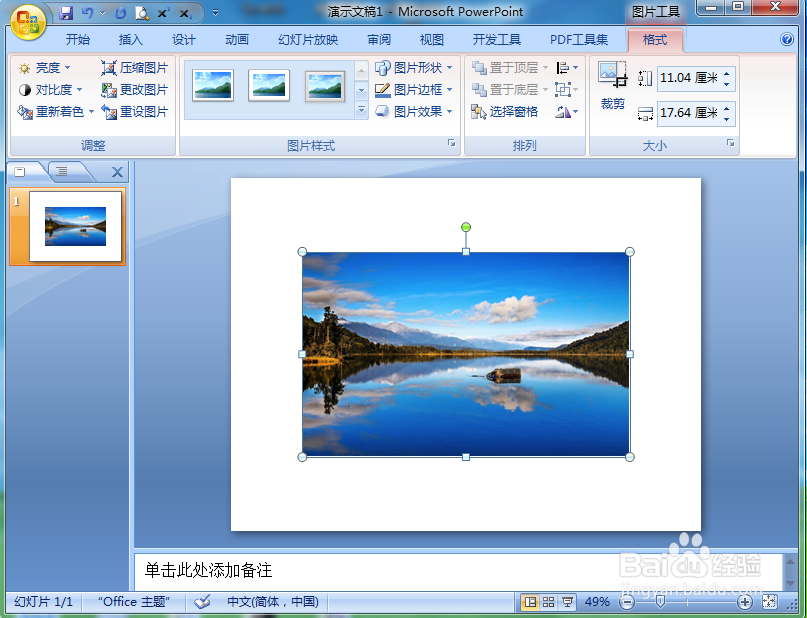This screenshot has height=618, width=807.
Task: Activate the 裁剪 crop tool
Action: [x=612, y=86]
